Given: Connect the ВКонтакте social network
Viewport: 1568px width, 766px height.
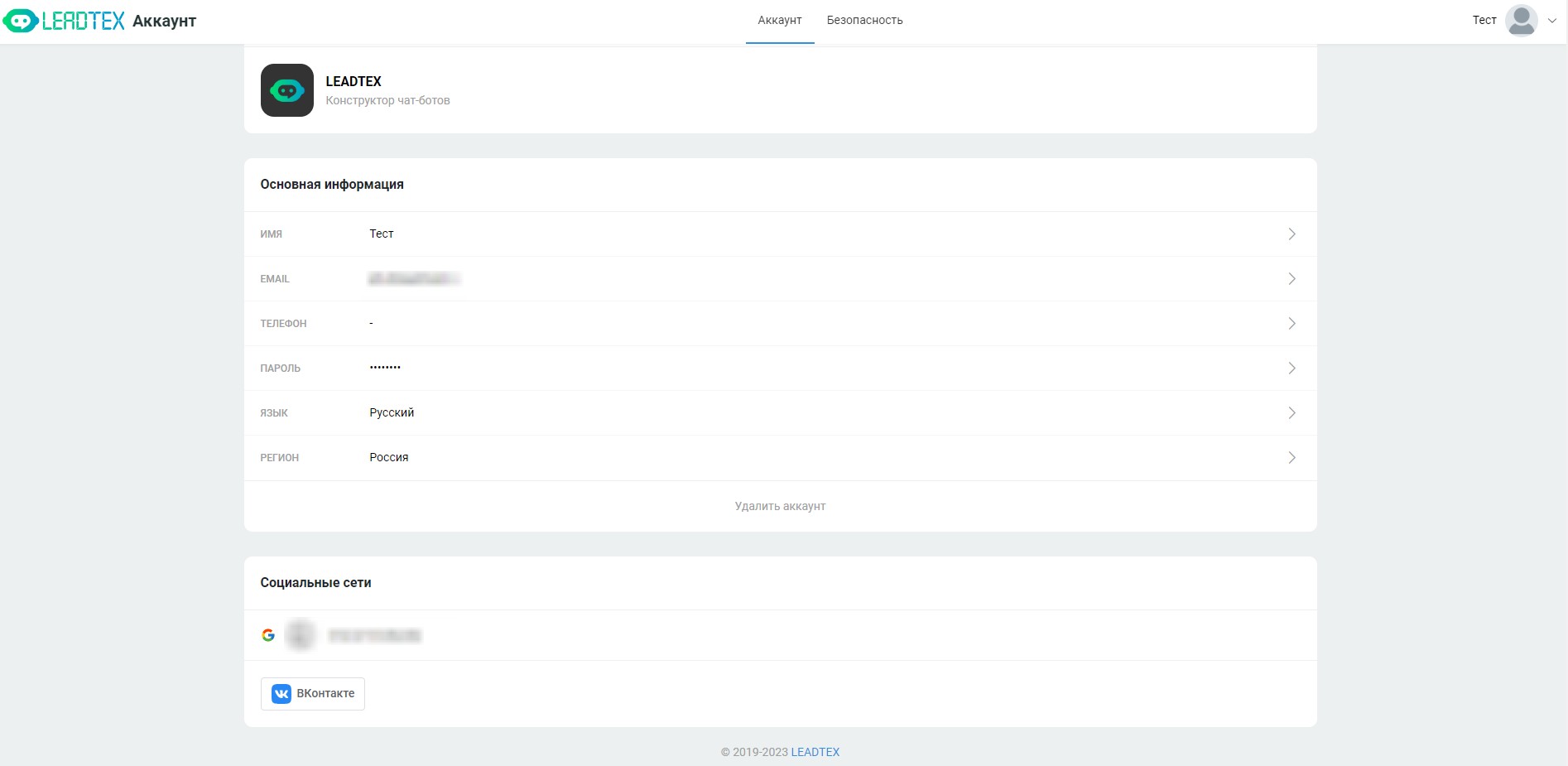Looking at the screenshot, I should (x=313, y=694).
